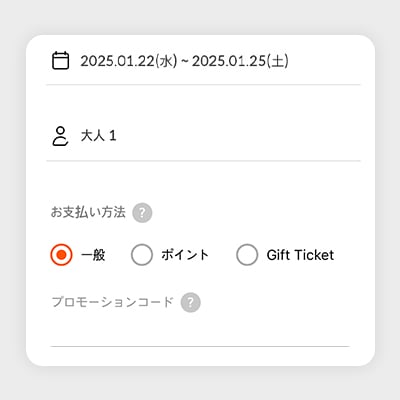Click the 一般 label text
Image resolution: width=400 pixels, height=400 pixels.
pyautogui.click(x=93, y=255)
